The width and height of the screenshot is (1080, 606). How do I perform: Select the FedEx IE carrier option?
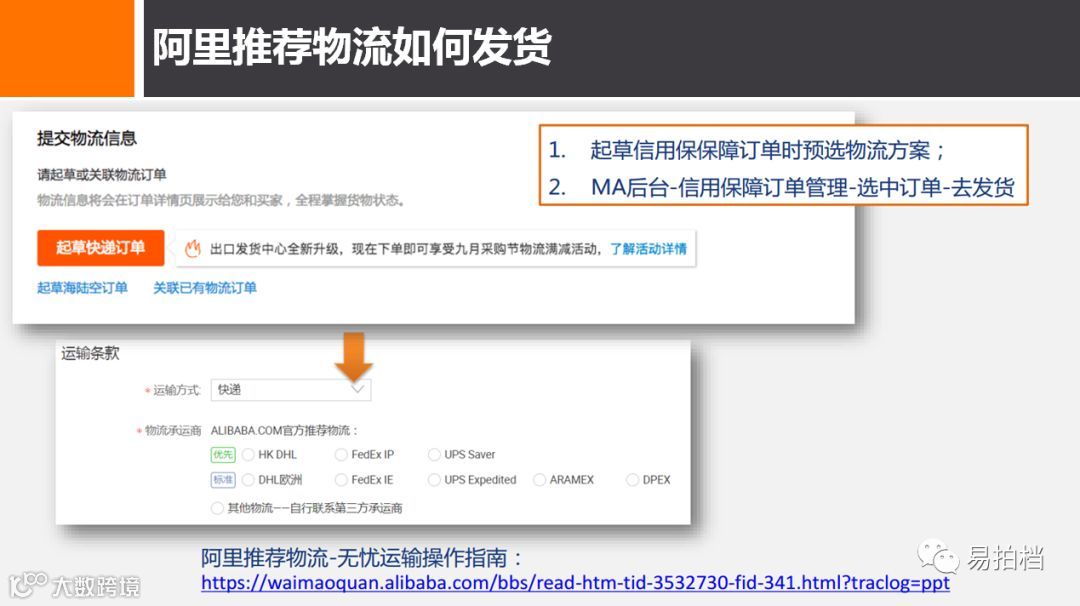(x=341, y=480)
